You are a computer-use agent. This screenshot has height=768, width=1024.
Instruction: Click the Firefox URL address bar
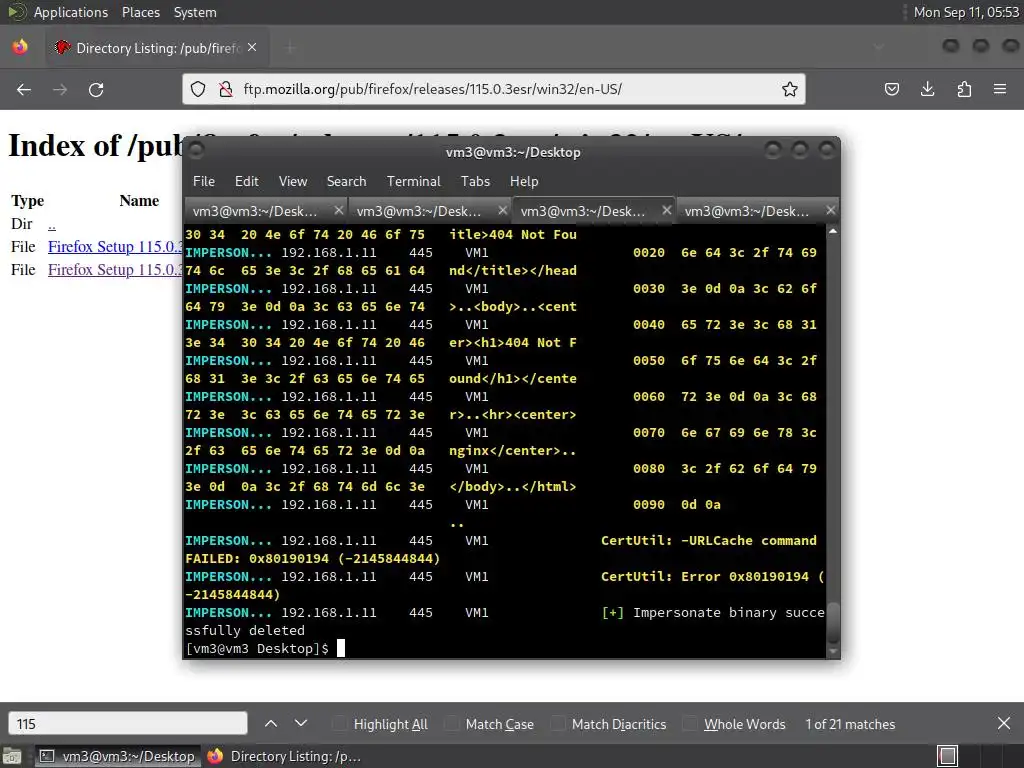[494, 89]
